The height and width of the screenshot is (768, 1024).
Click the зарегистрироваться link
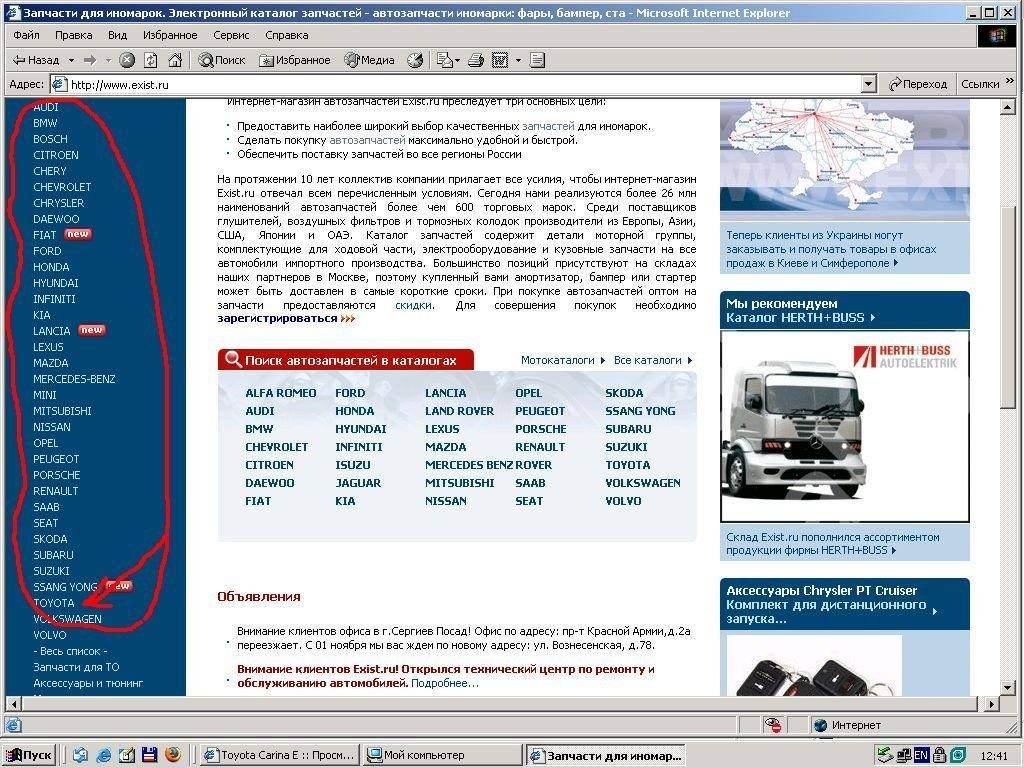coord(277,318)
